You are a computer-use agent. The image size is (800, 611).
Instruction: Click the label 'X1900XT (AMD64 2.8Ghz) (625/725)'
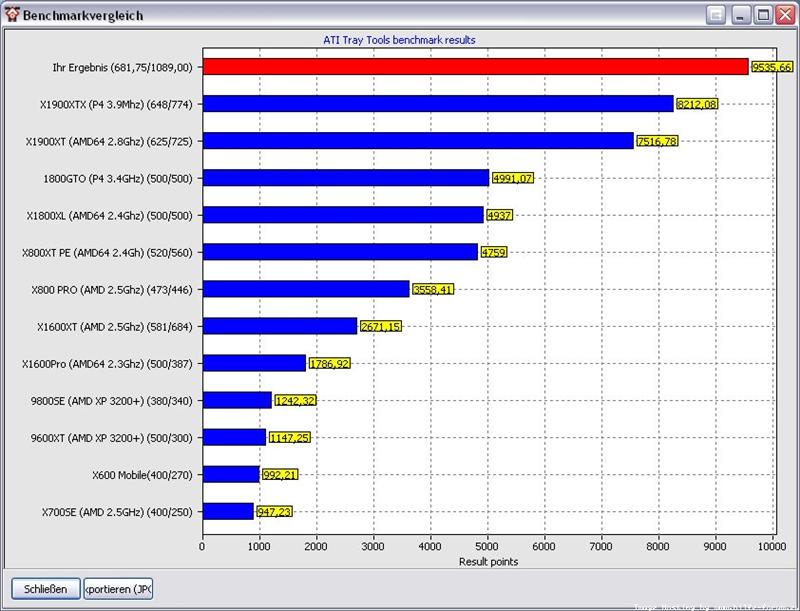click(109, 142)
